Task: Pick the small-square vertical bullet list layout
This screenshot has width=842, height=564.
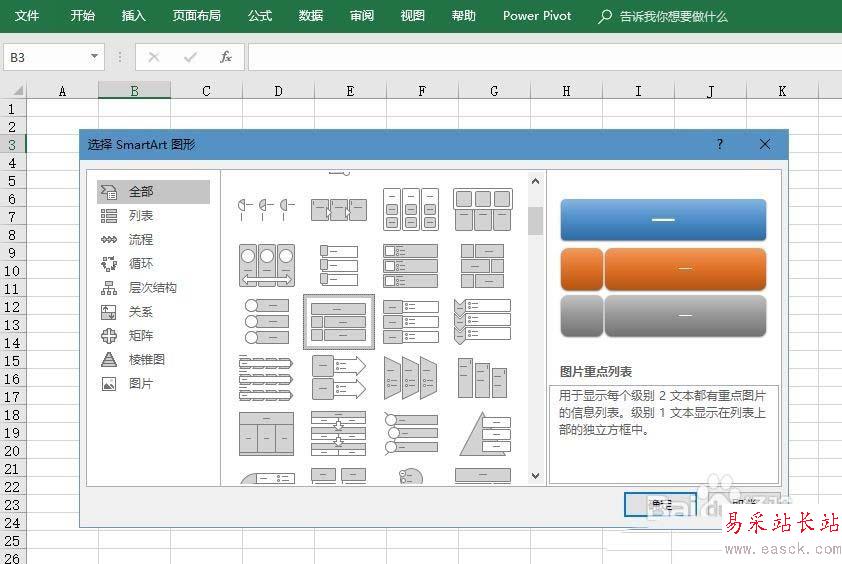Action: 339,265
